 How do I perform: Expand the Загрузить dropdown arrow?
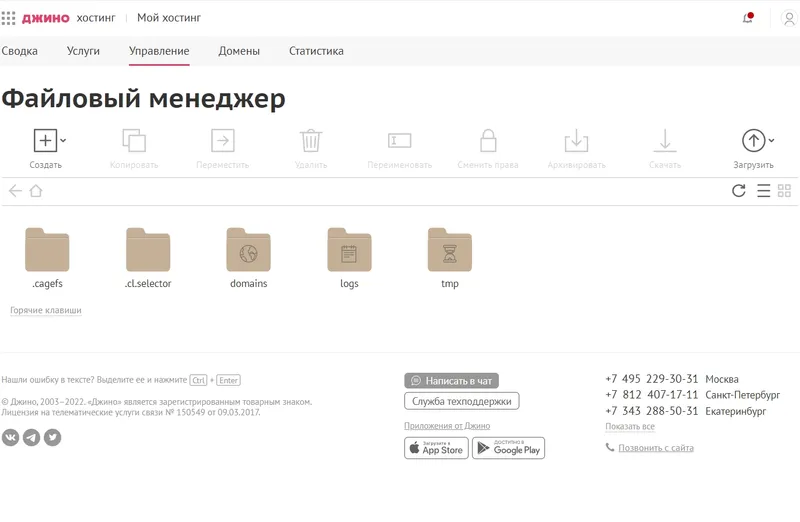click(x=771, y=140)
